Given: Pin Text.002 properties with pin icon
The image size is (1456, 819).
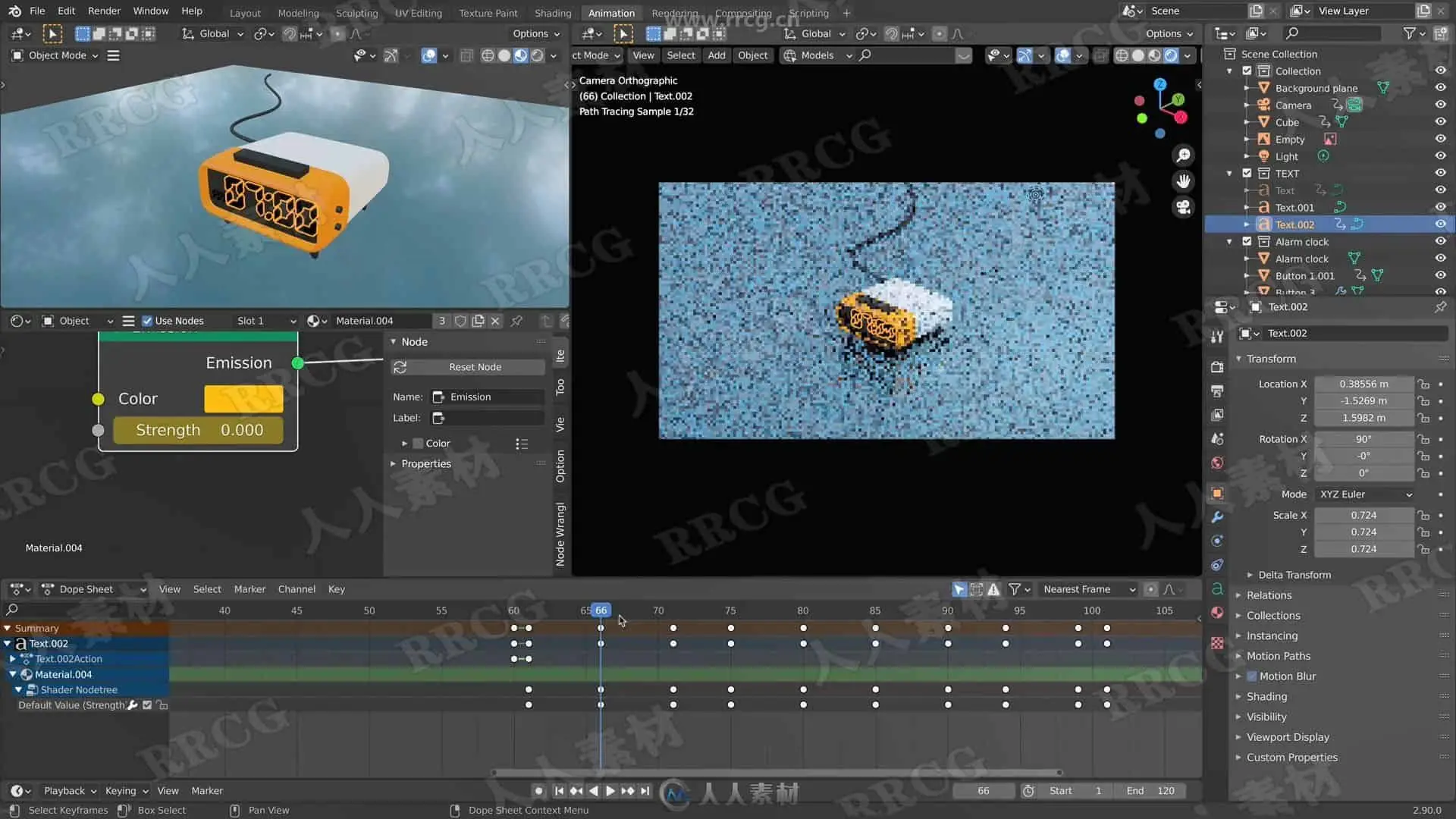Looking at the screenshot, I should click(x=1439, y=307).
